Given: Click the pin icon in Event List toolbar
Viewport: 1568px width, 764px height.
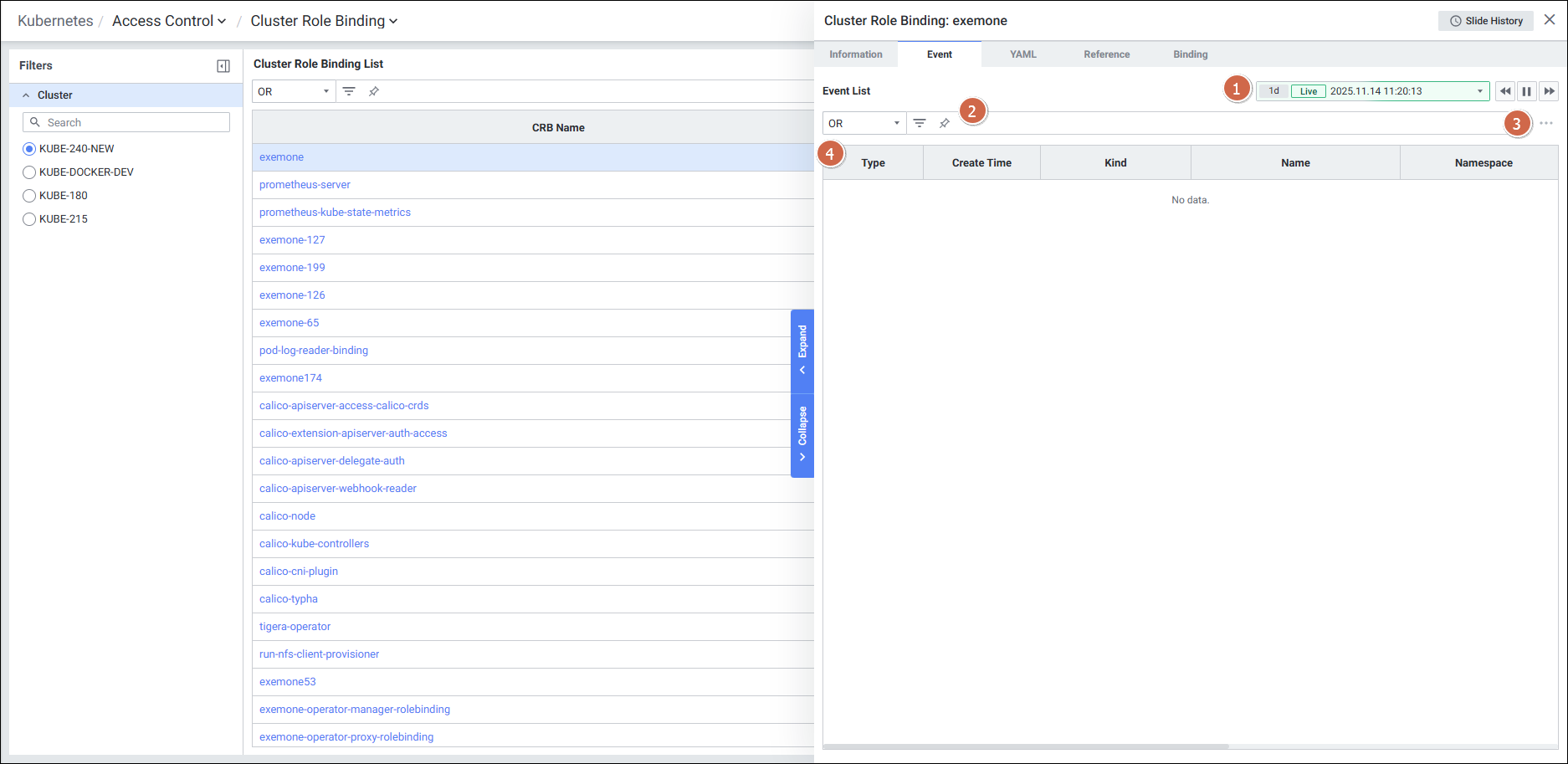Looking at the screenshot, I should pos(945,123).
